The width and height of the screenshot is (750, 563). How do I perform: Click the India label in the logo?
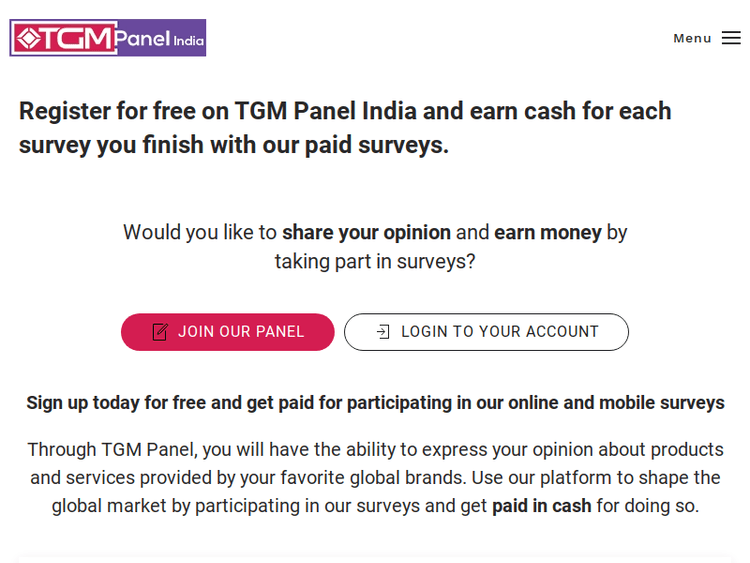coord(188,42)
